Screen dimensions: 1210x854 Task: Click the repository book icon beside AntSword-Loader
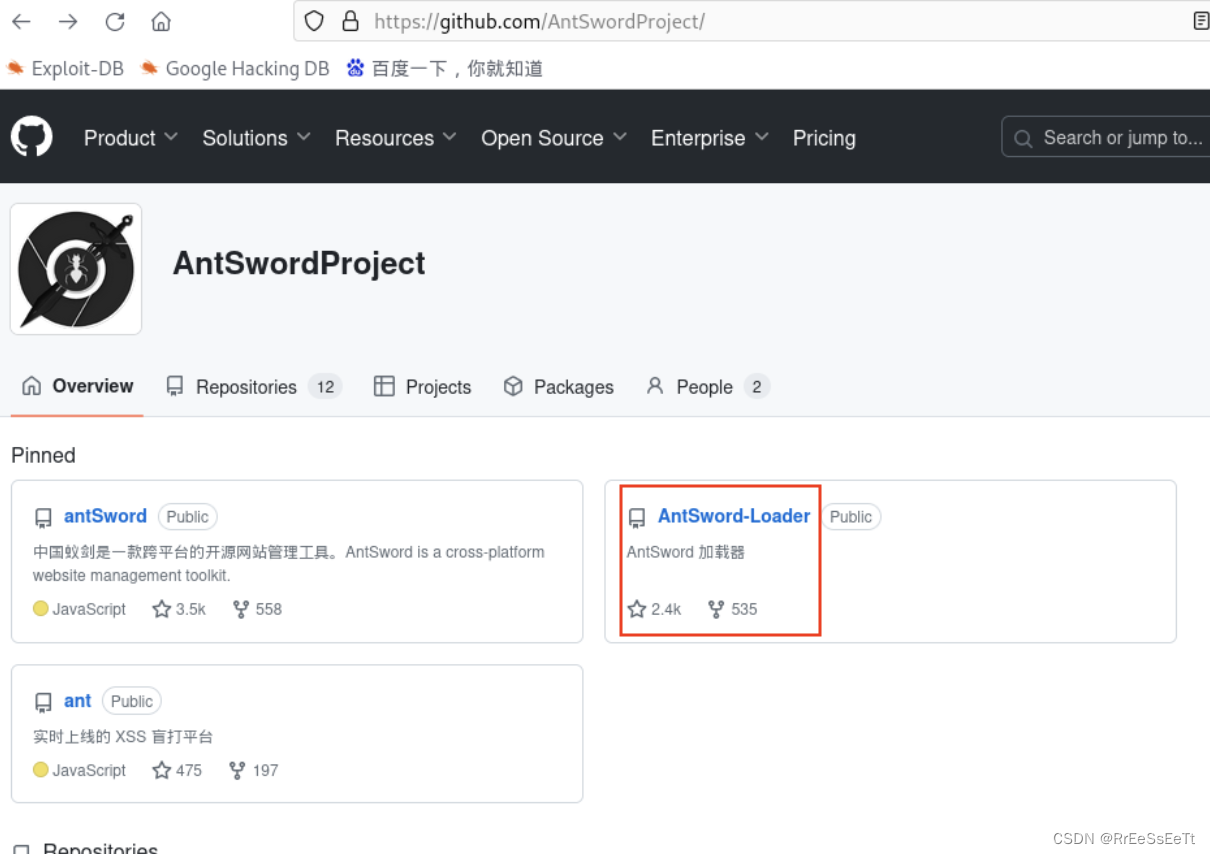pos(637,517)
